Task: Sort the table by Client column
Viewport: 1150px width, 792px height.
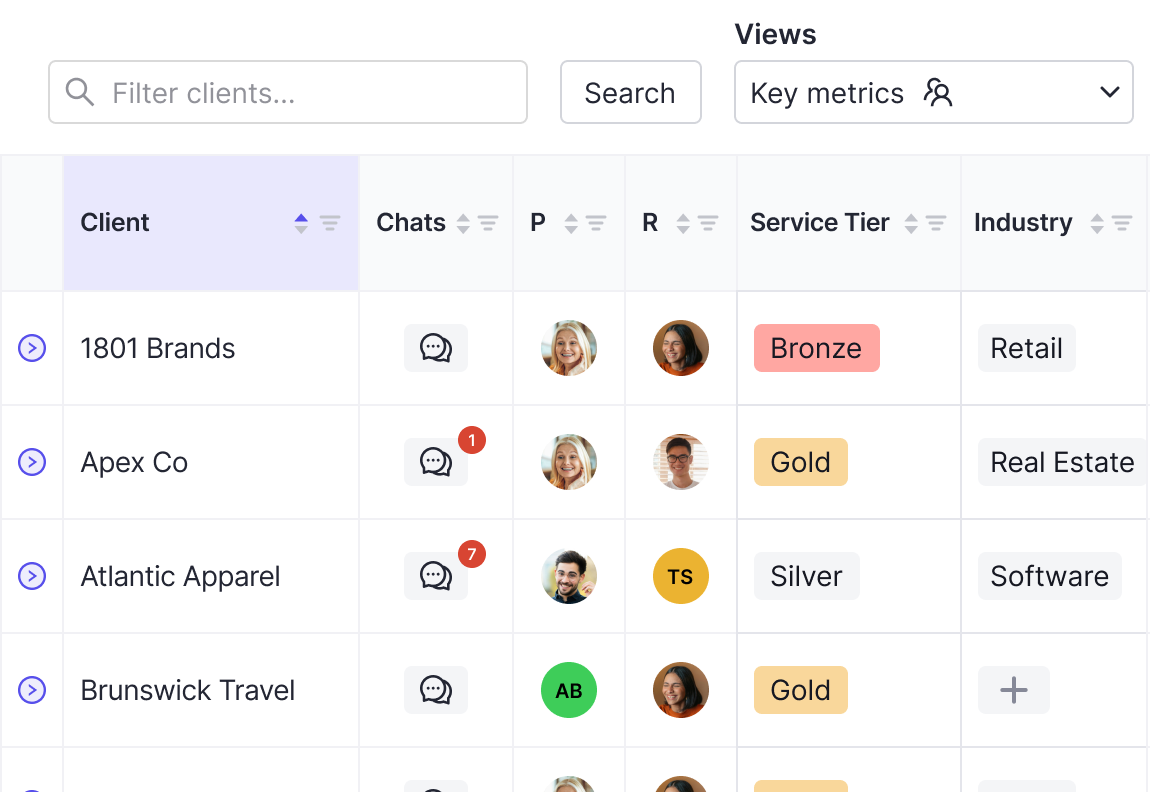Action: click(x=301, y=223)
